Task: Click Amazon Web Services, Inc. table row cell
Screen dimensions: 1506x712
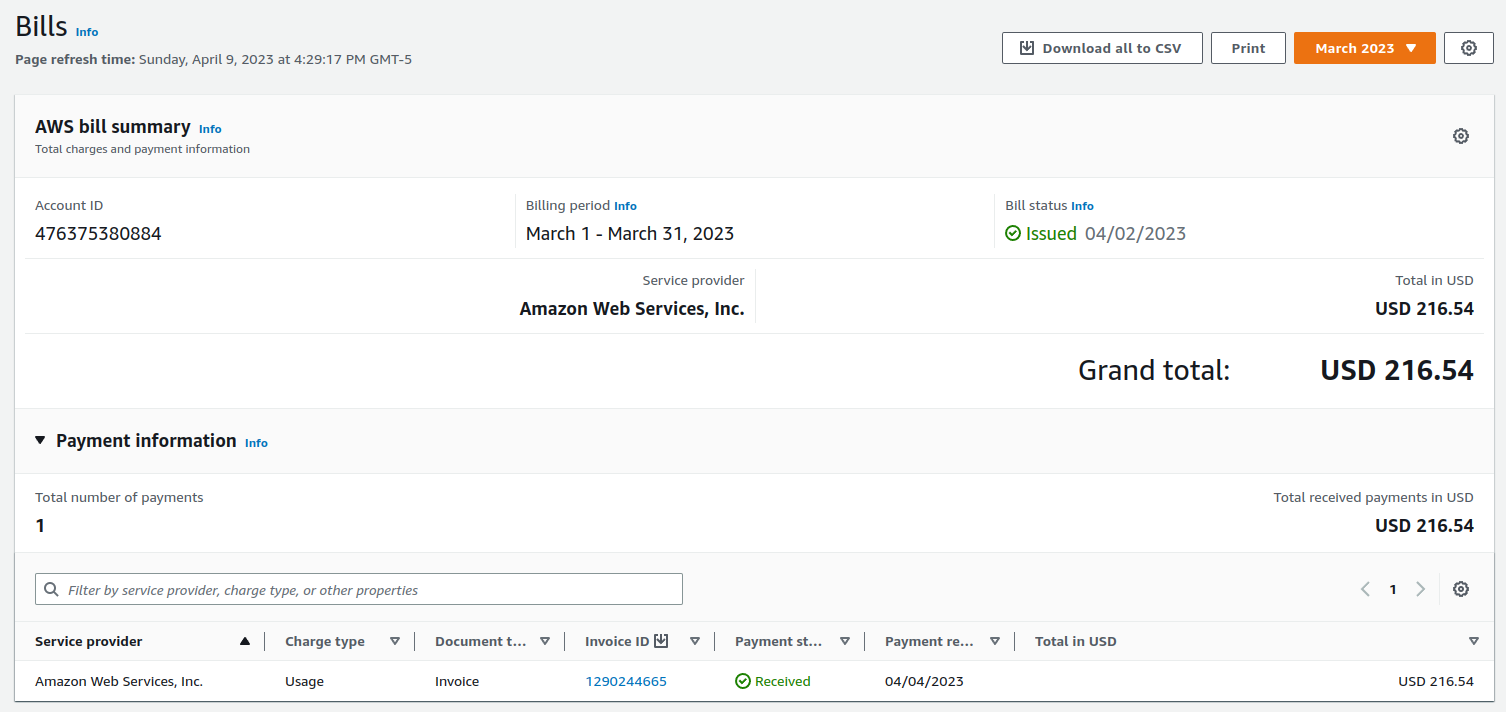Action: [x=119, y=681]
